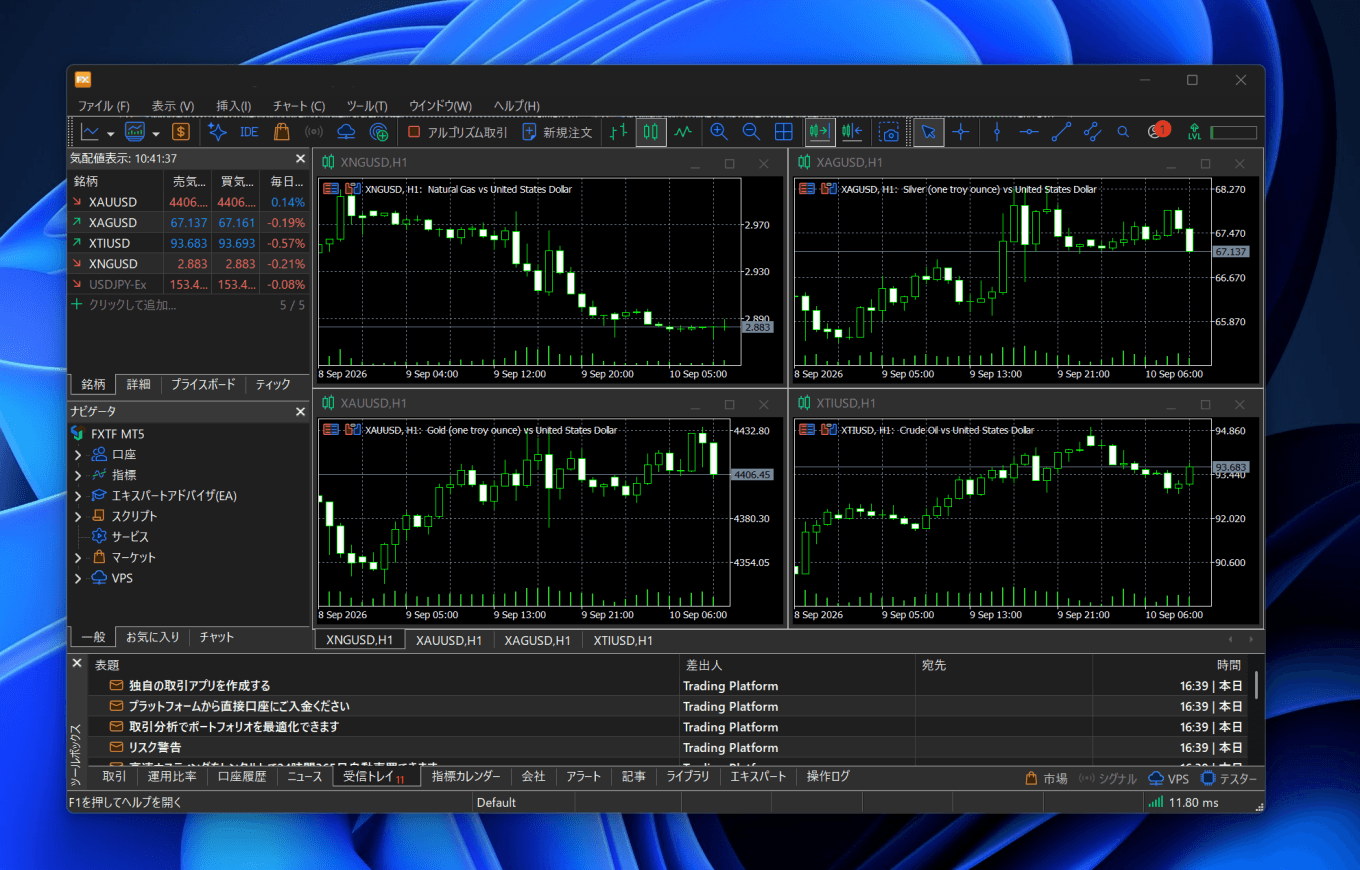1360x870 pixels.
Task: Select the trendline drawing tool
Action: (1061, 132)
